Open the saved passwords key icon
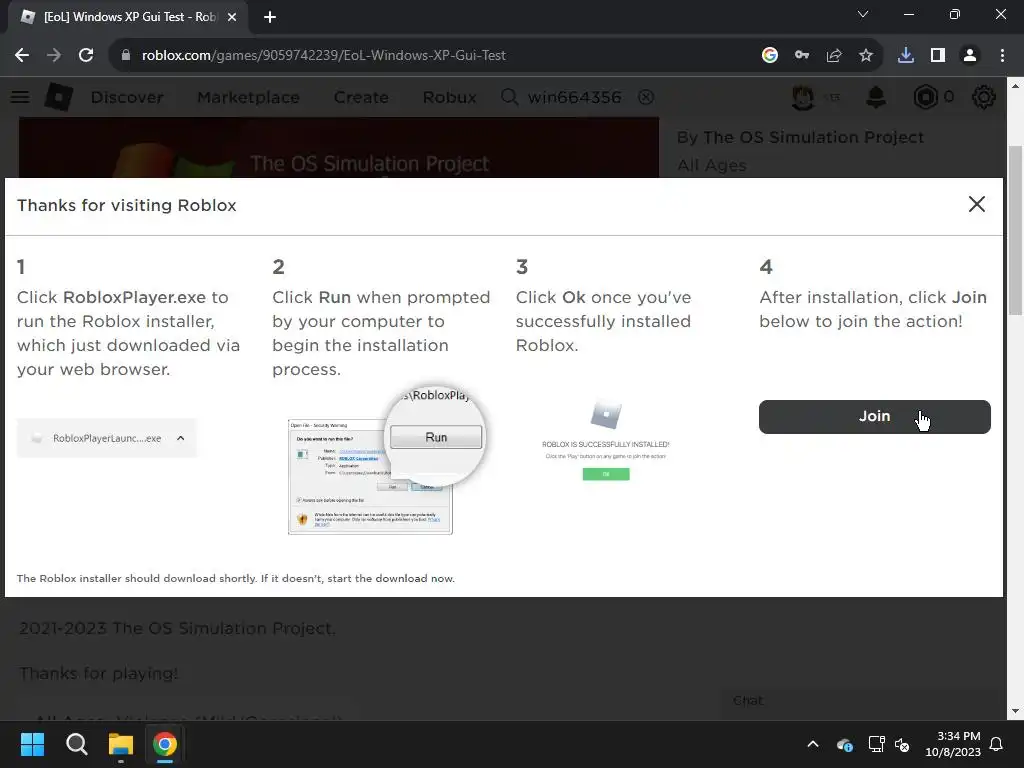The height and width of the screenshot is (768, 1024). pos(802,56)
